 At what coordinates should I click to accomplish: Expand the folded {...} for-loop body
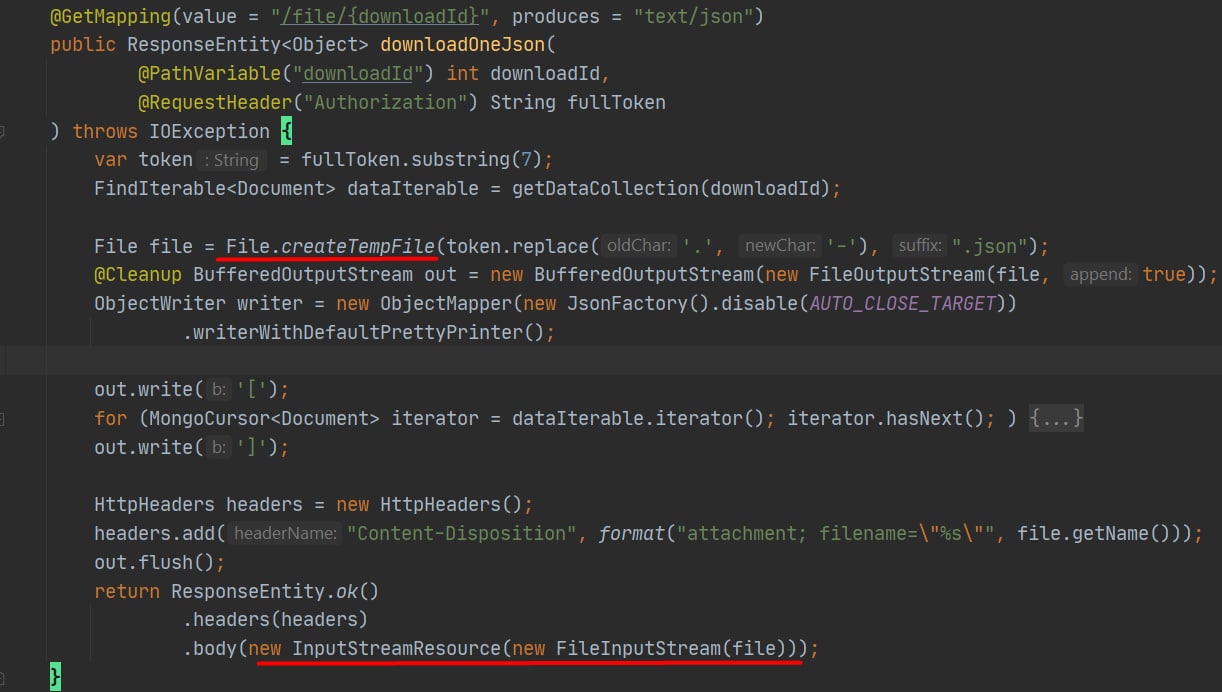tap(1056, 418)
